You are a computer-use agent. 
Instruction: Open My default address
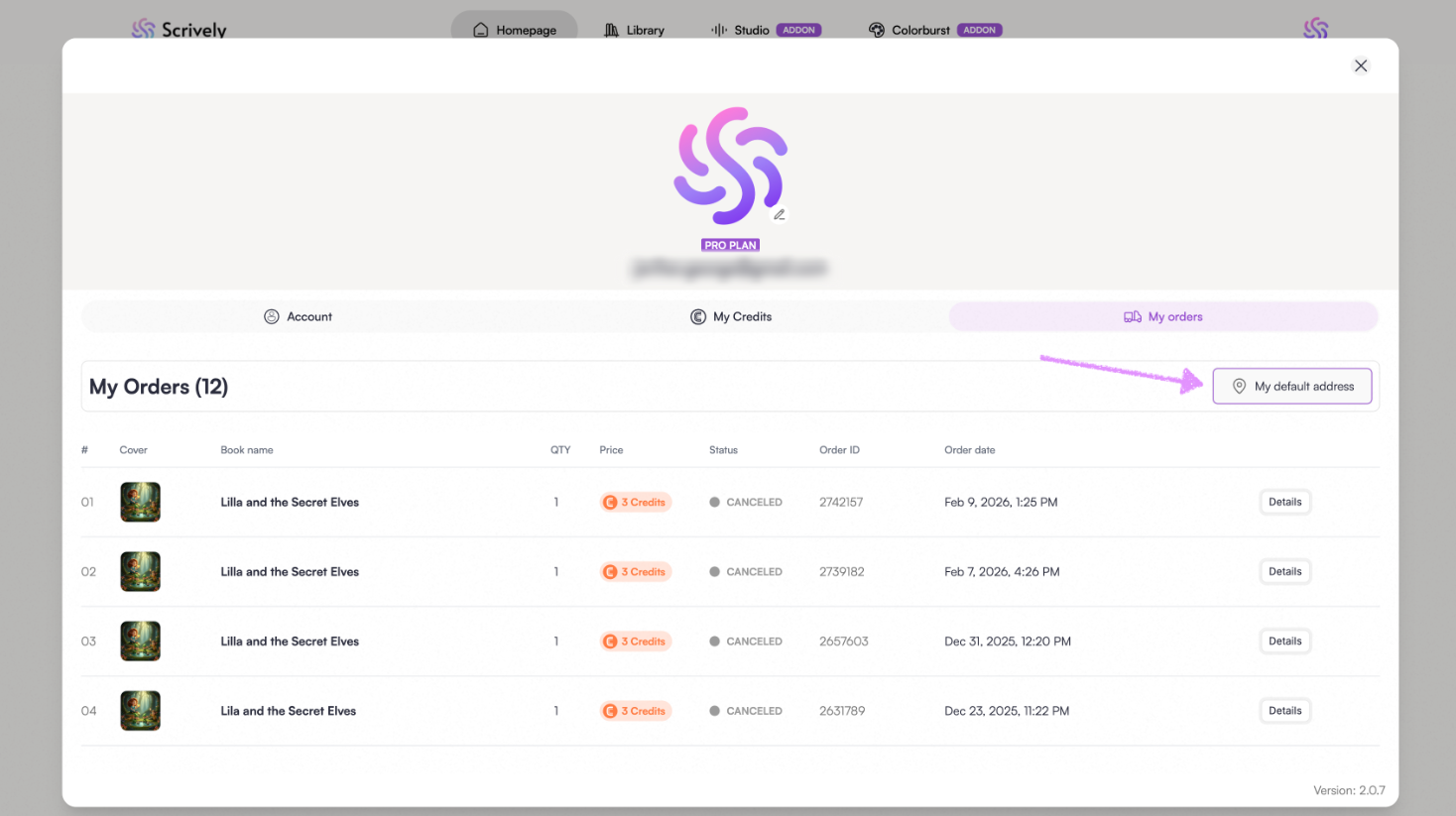[x=1292, y=386]
